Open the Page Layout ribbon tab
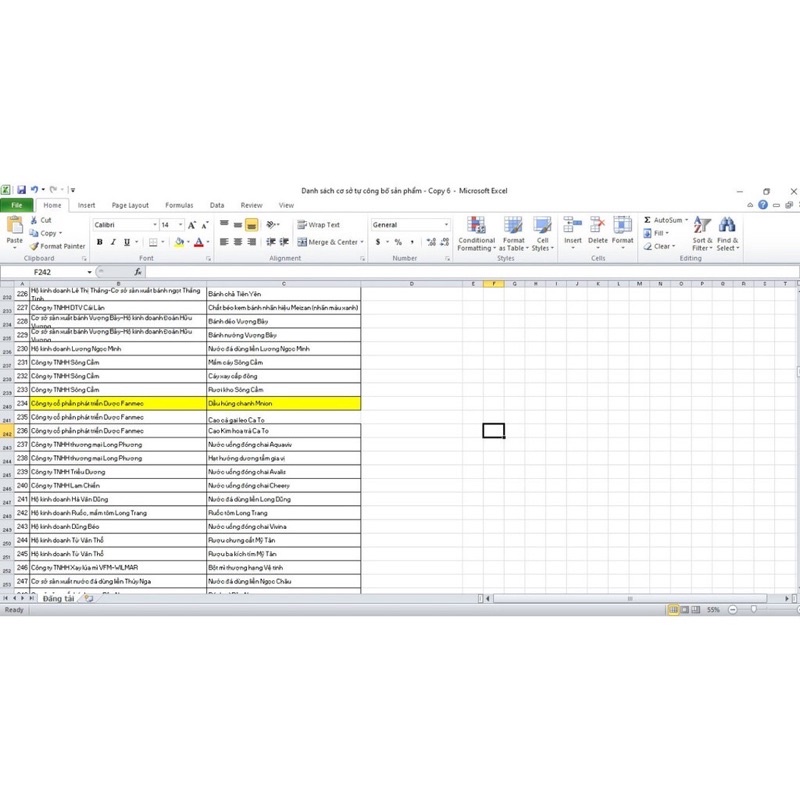Screen dimensions: 800x800 coord(130,205)
